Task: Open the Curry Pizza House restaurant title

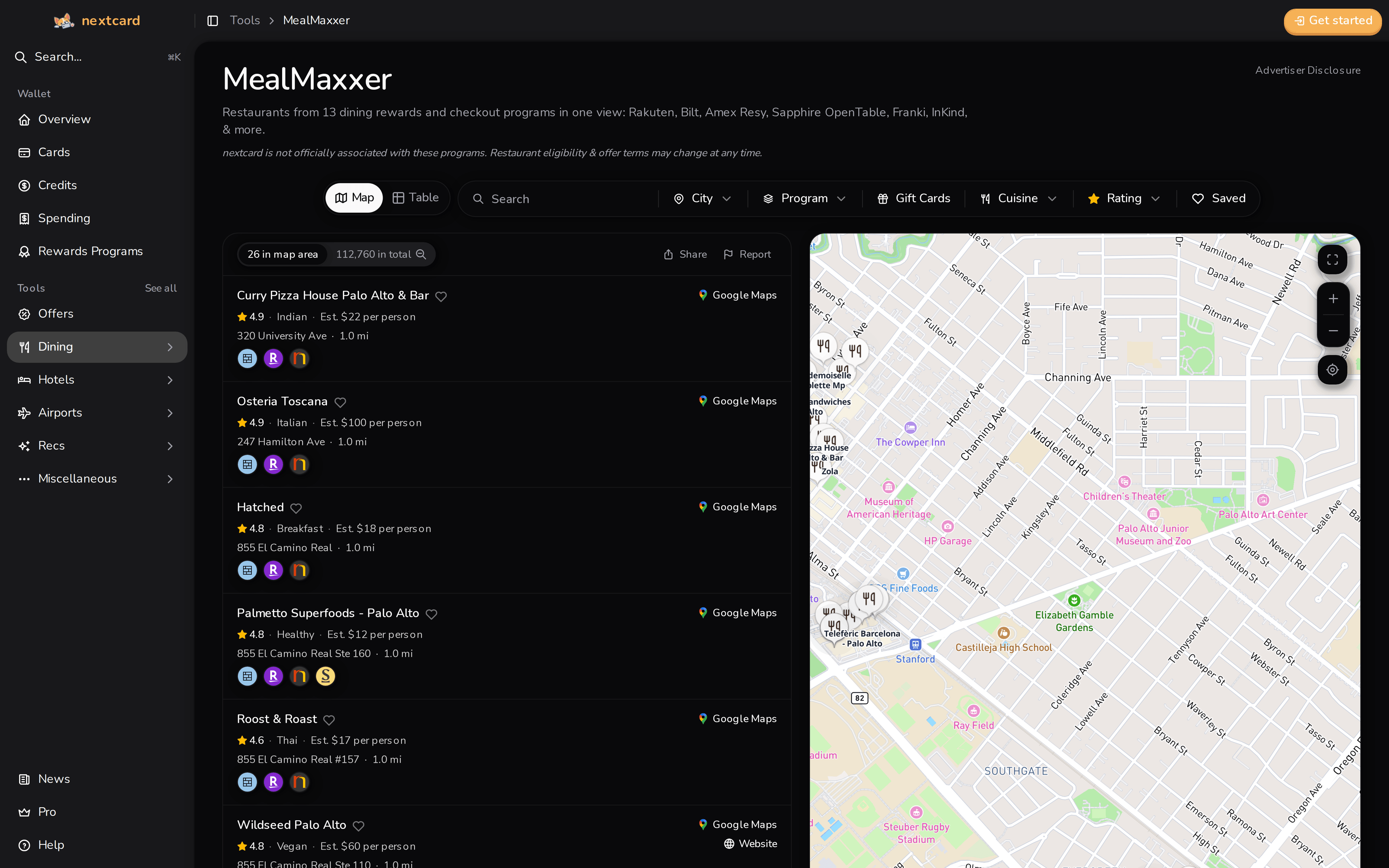Action: click(x=333, y=295)
